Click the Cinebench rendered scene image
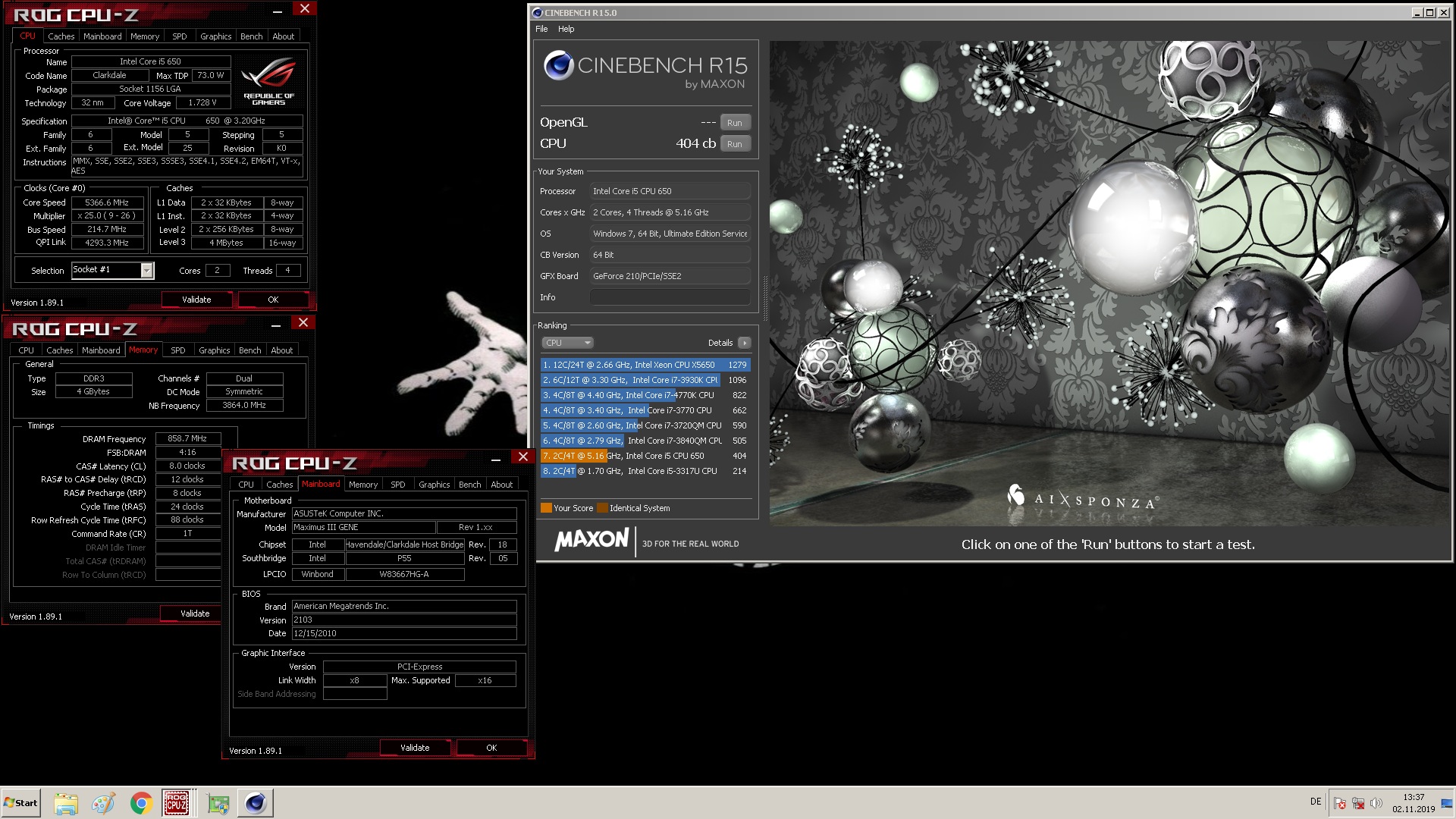The height and width of the screenshot is (819, 1456). click(x=1109, y=283)
